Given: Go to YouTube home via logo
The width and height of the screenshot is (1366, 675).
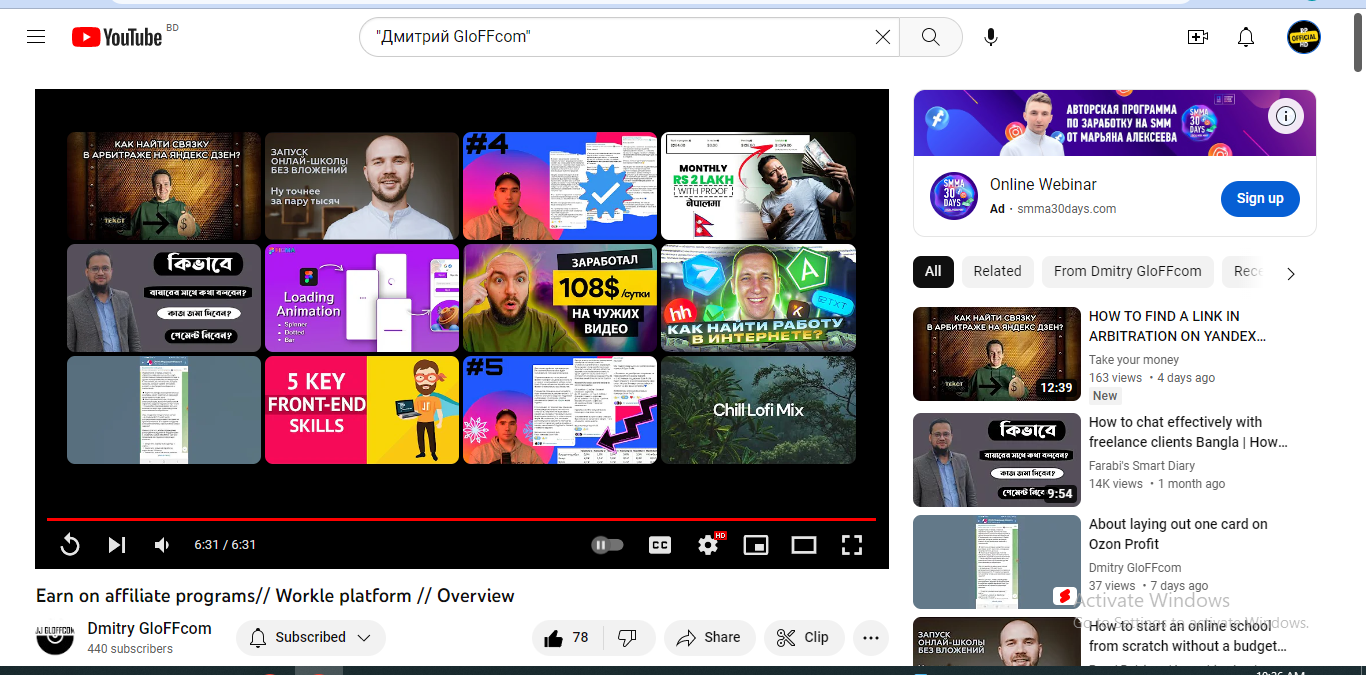Looking at the screenshot, I should pos(118,37).
